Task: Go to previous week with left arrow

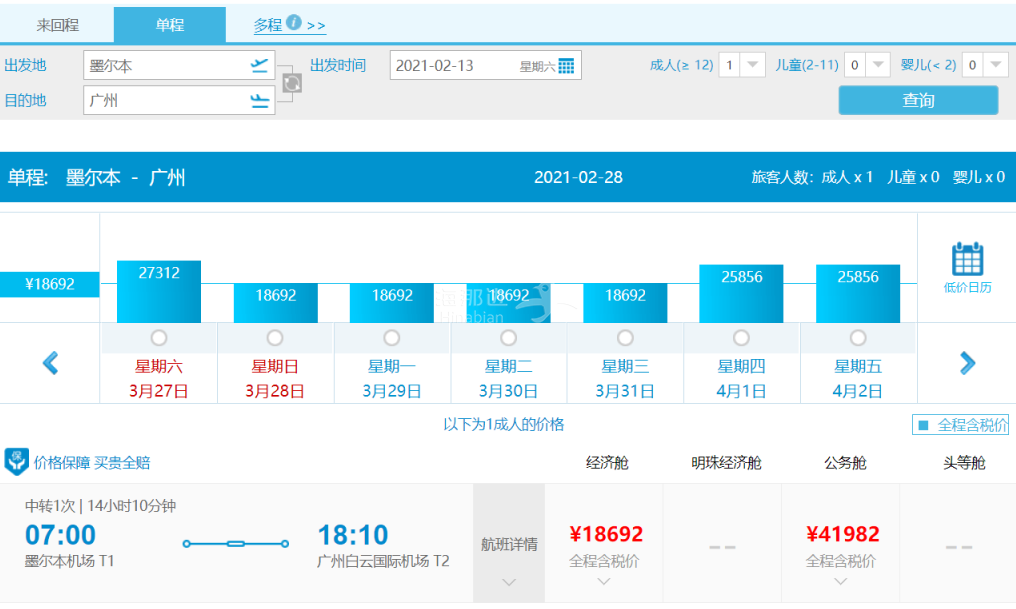Action: click(51, 363)
